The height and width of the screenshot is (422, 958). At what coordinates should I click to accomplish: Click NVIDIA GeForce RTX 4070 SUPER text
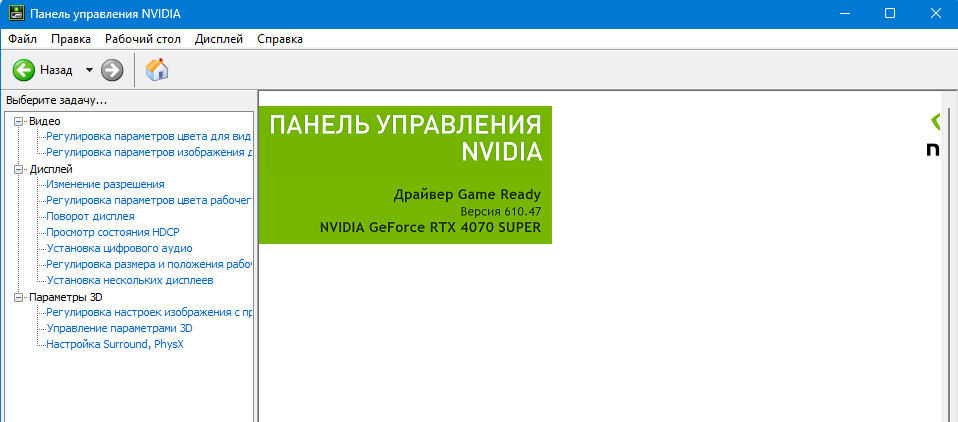point(431,227)
